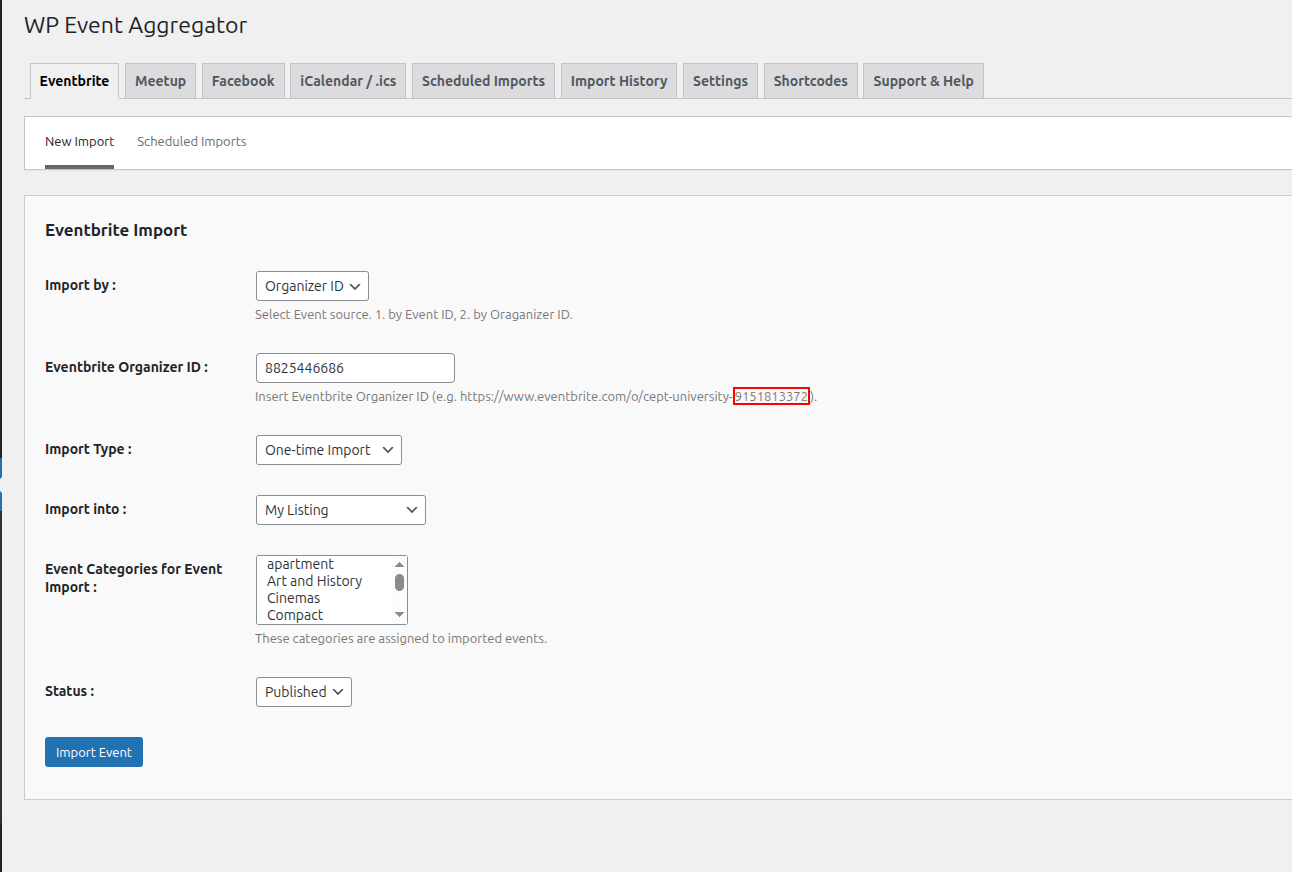
Task: Expand the Import into My Listing dropdown
Action: click(x=340, y=510)
